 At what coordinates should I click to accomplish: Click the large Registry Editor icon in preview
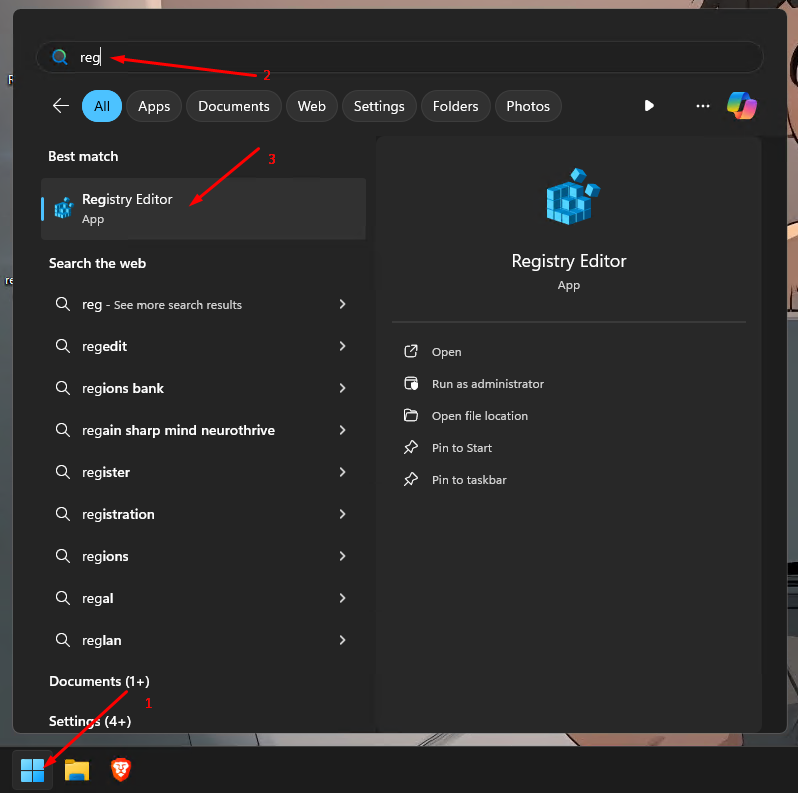click(568, 196)
